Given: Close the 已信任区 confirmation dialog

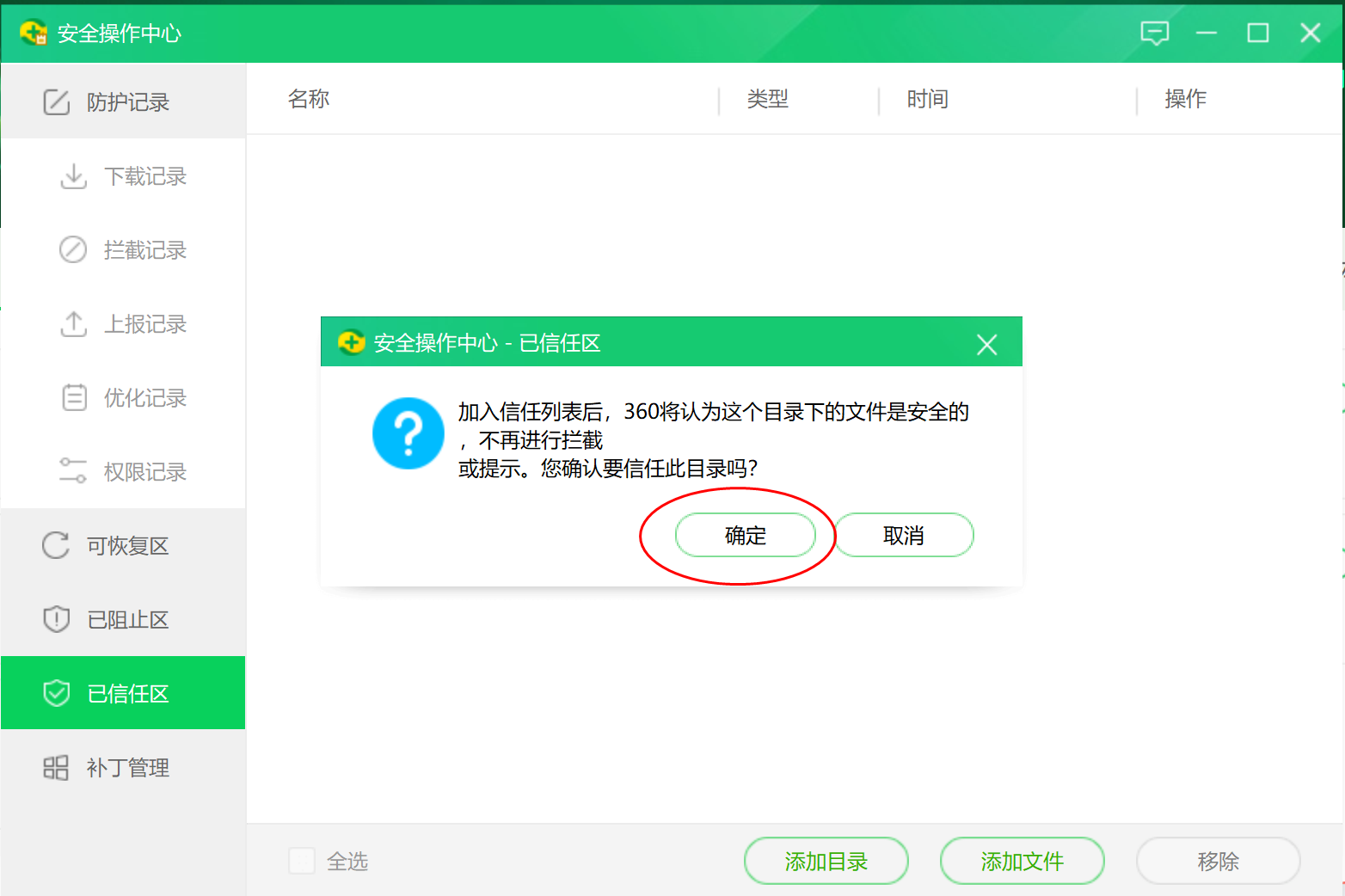Looking at the screenshot, I should click(986, 345).
